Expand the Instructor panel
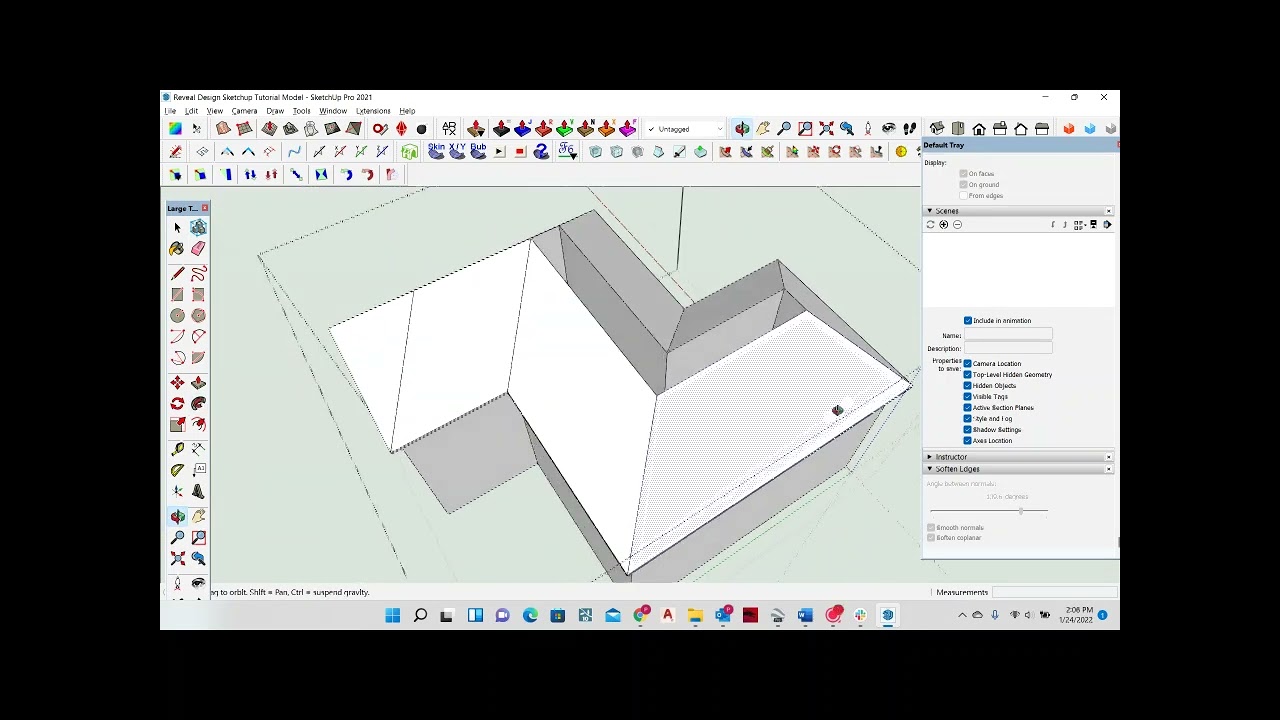 point(930,457)
